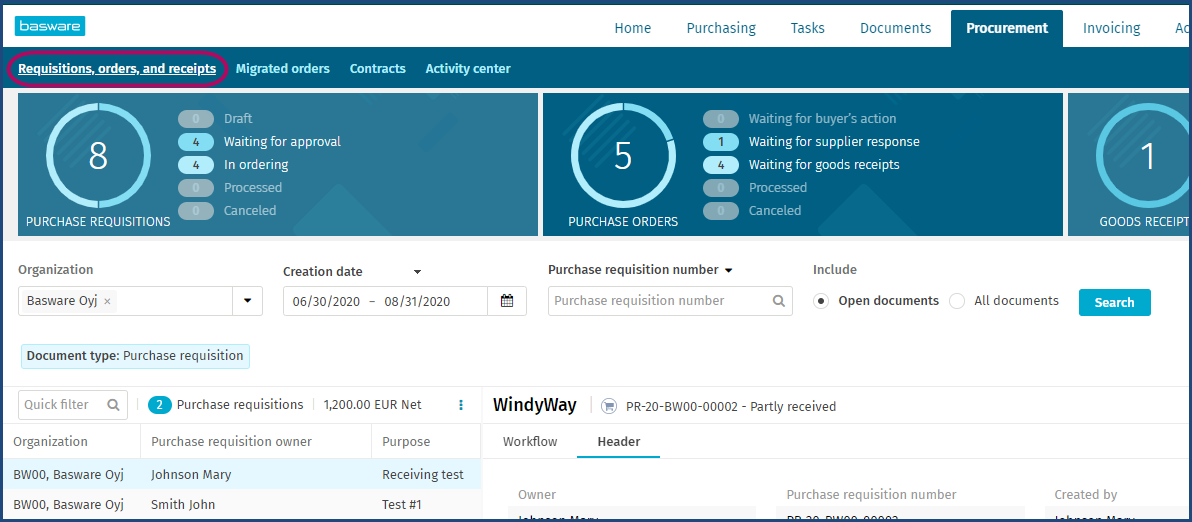The height and width of the screenshot is (522, 1192).
Task: Click the purchase requisition number search icon
Action: point(778,301)
